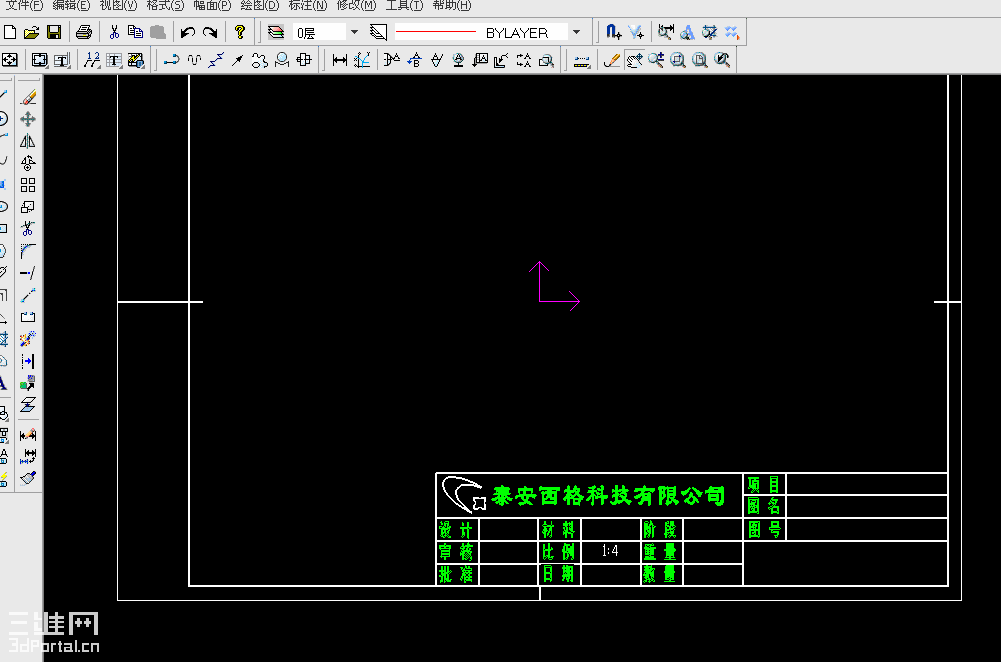The height and width of the screenshot is (662, 1001).
Task: Select the revision cloud tool
Action: coord(259,60)
